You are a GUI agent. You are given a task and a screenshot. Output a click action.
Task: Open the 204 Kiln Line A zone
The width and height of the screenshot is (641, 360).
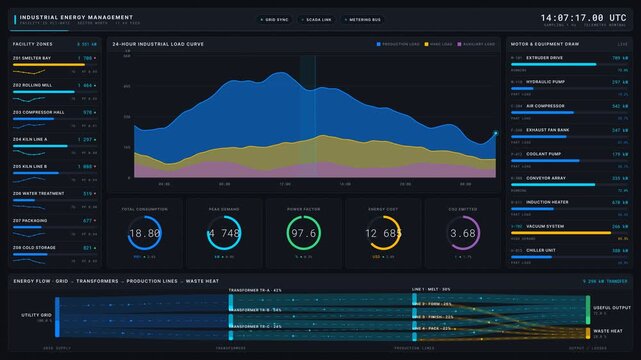[55, 146]
